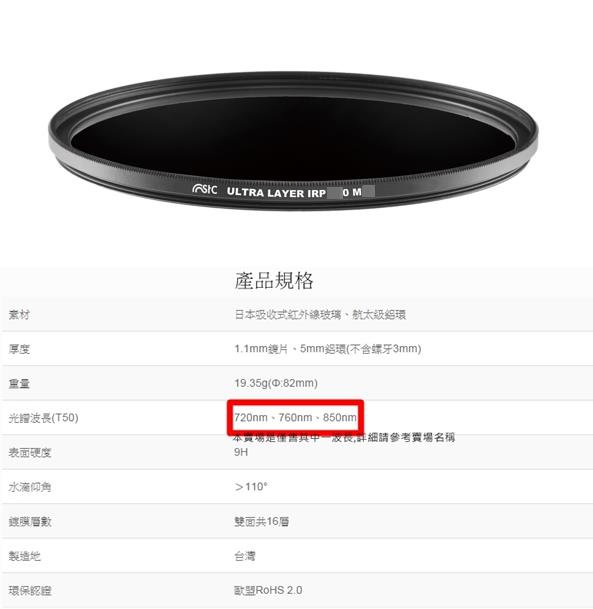Click the 19.35g weight value
Image resolution: width=593 pixels, height=609 pixels.
pos(276,383)
